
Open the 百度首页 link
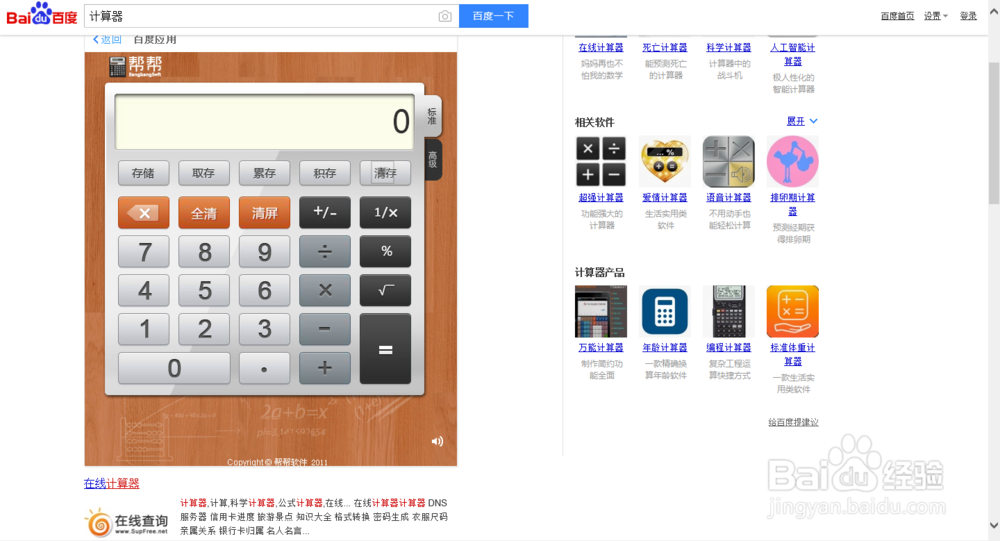(x=897, y=16)
